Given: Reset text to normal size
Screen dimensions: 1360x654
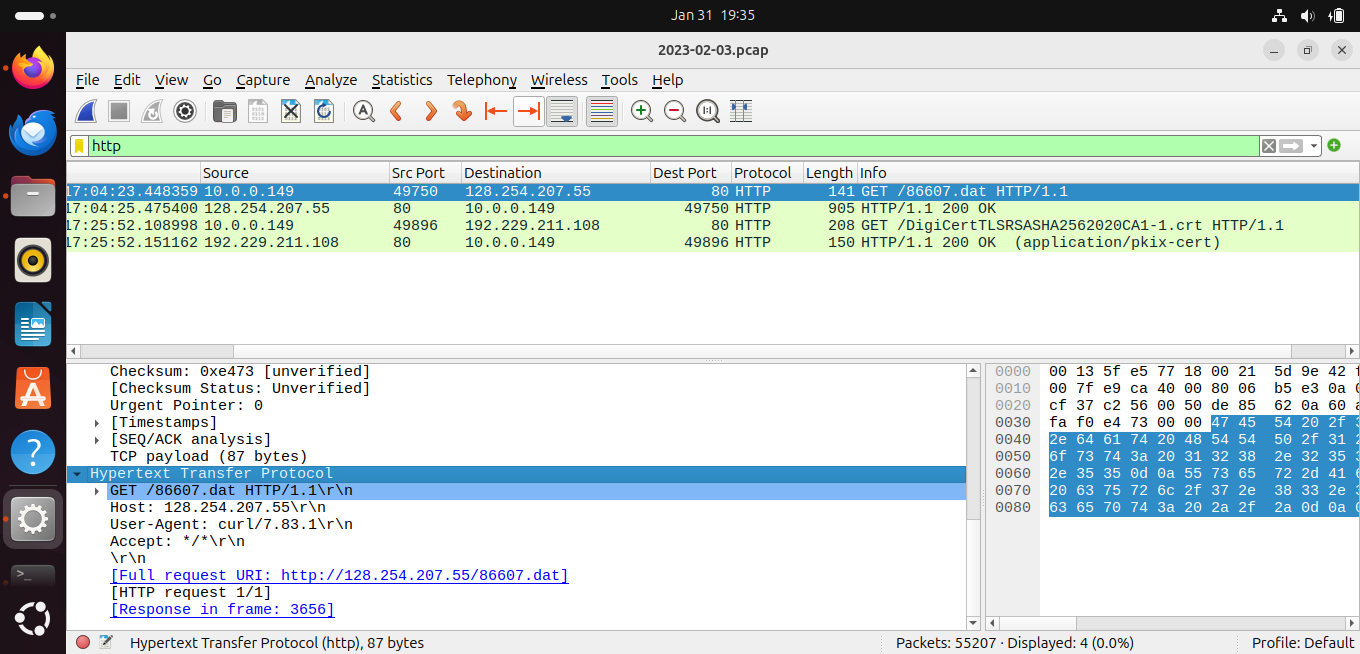Looking at the screenshot, I should click(708, 111).
